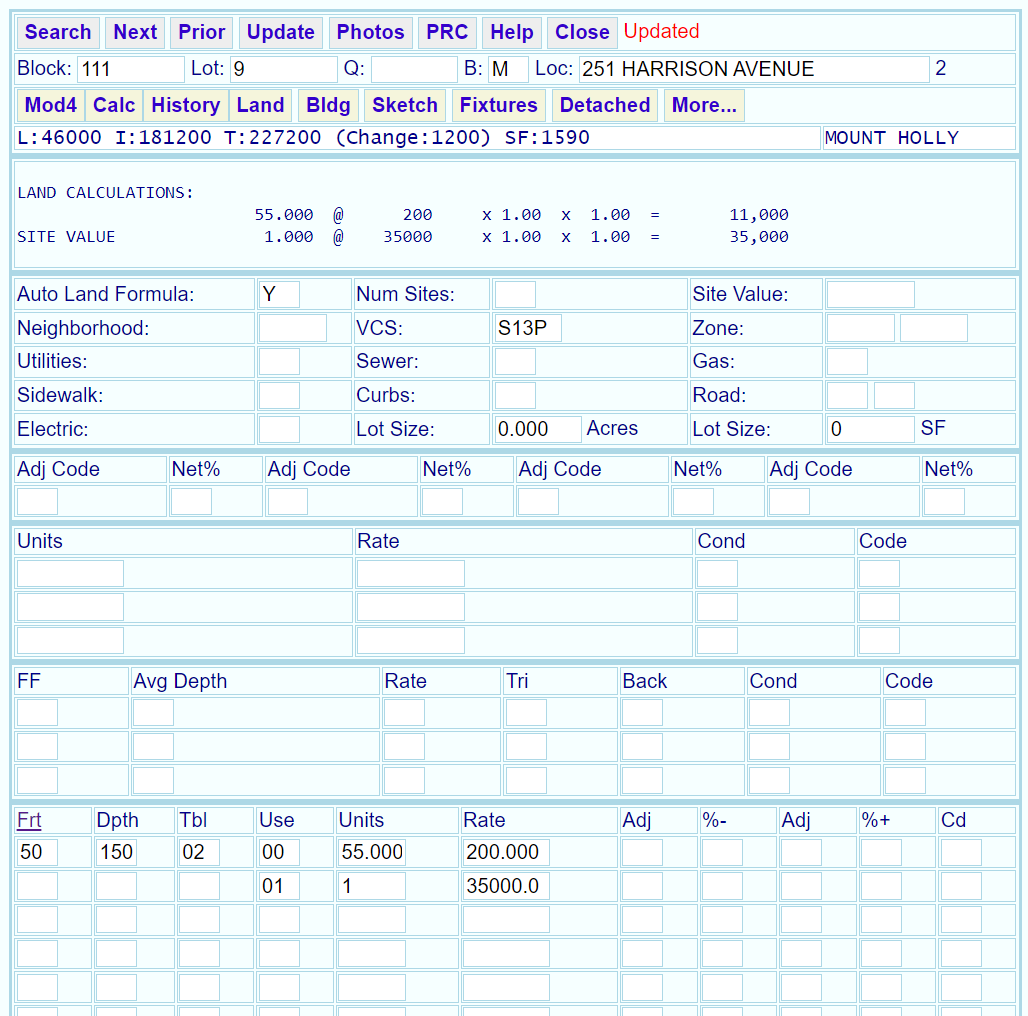Focus the Sidewalk input field
This screenshot has height=1016, width=1028.
(279, 395)
